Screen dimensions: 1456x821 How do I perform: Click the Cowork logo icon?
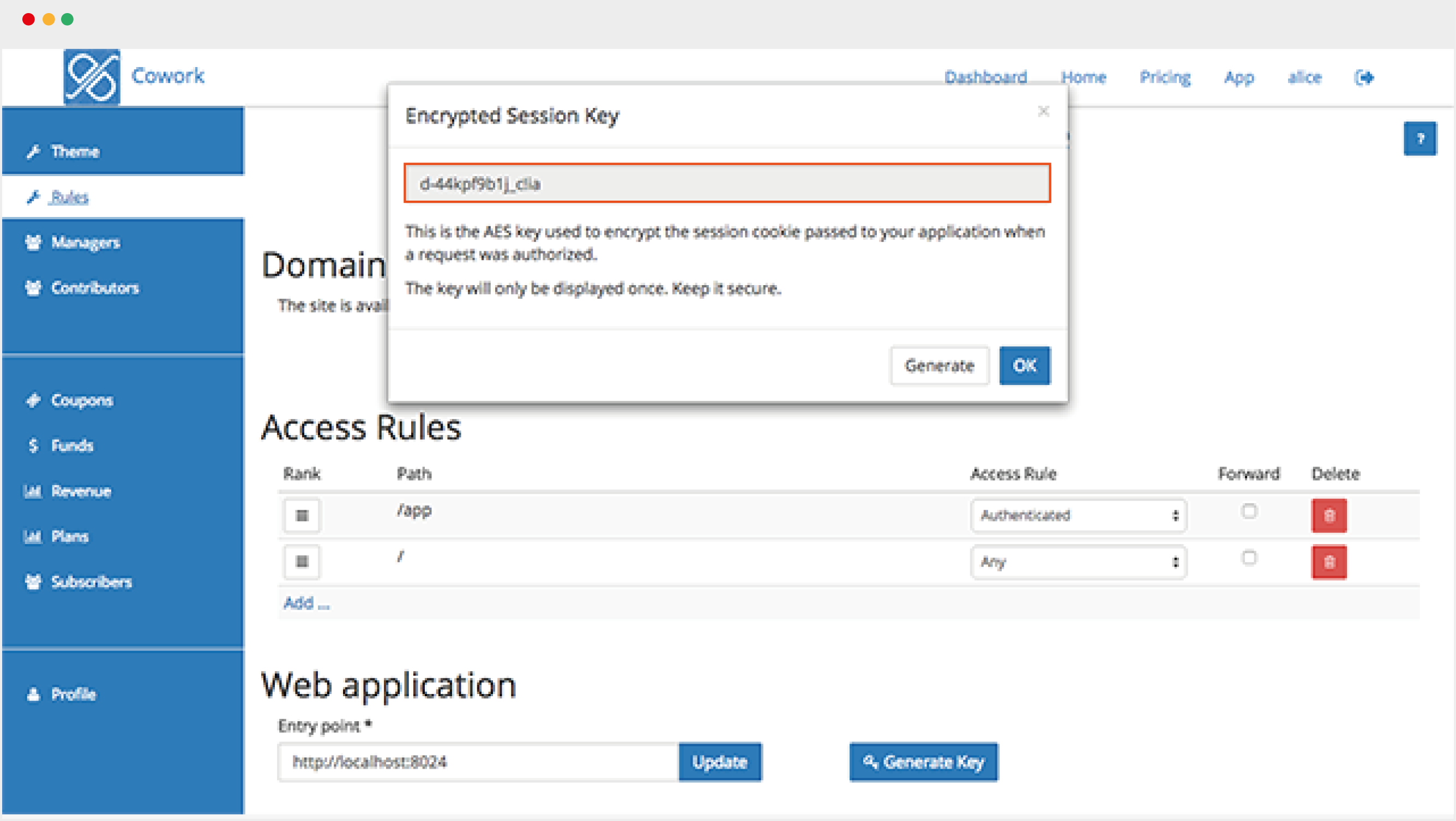[92, 77]
